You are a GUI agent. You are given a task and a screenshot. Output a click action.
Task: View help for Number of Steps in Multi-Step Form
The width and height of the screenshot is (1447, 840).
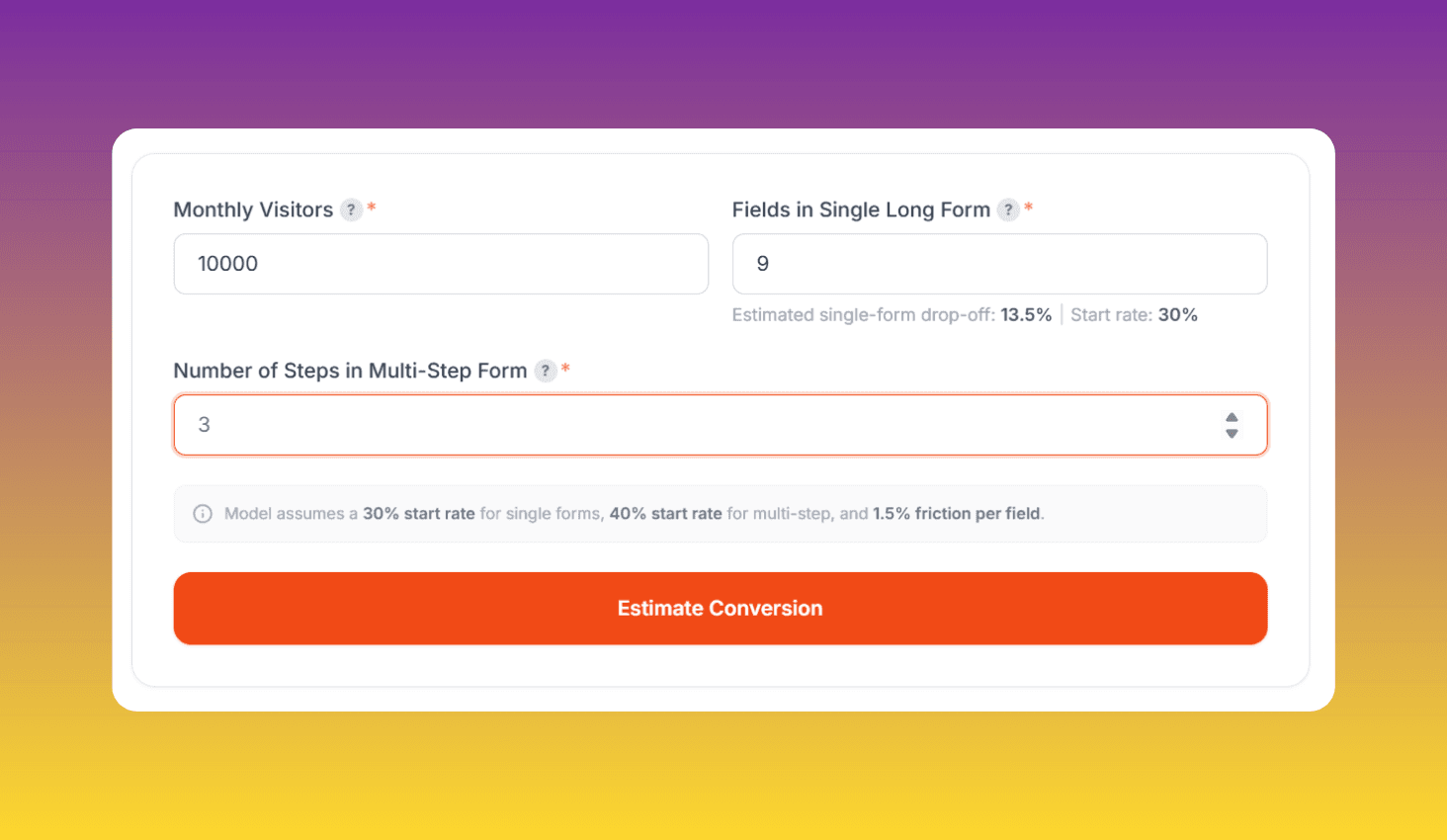pos(546,371)
